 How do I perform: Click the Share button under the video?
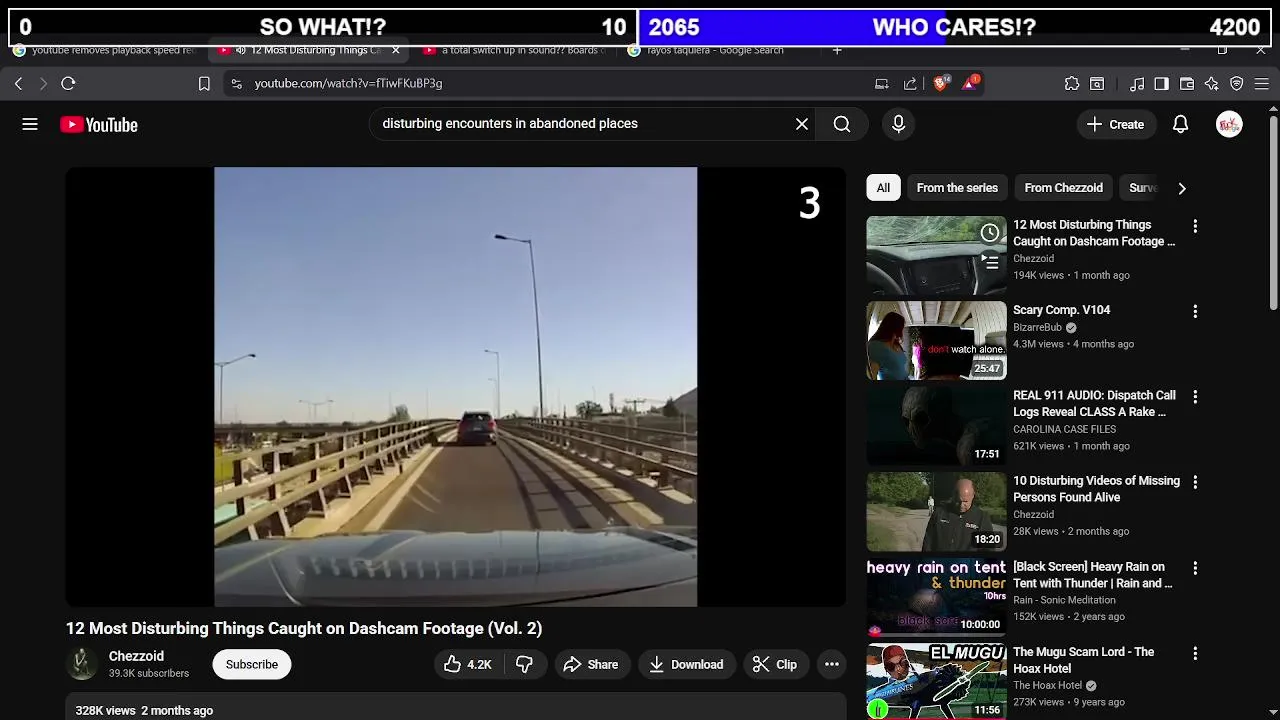[591, 664]
